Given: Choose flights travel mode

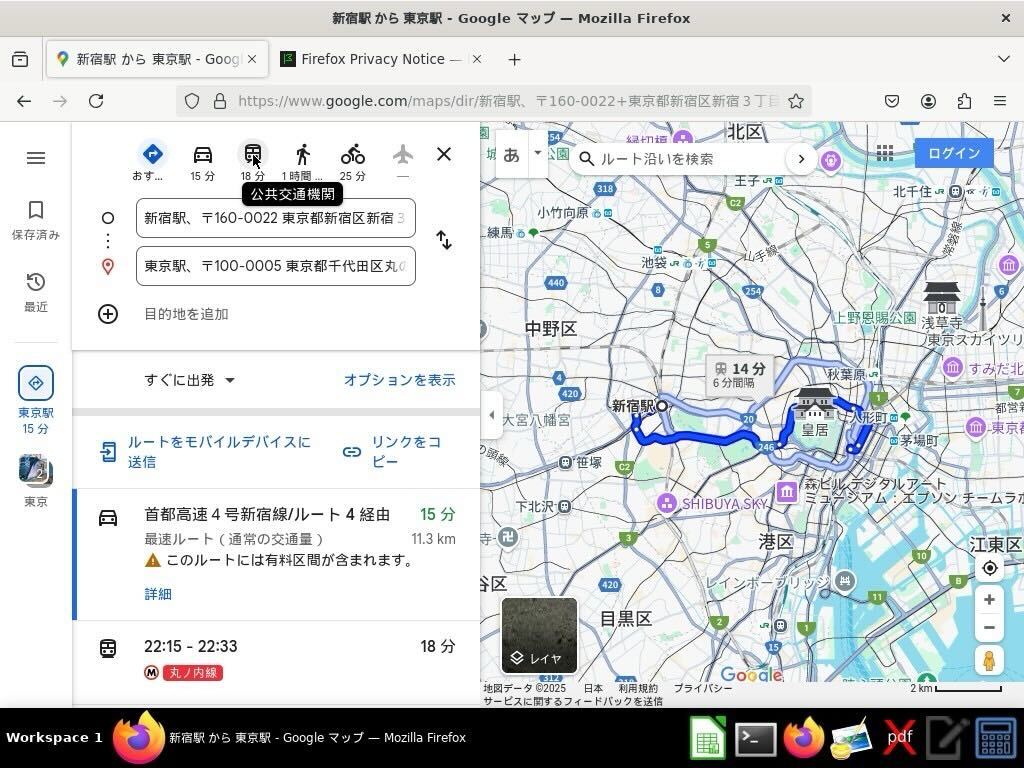Looking at the screenshot, I should (403, 161).
